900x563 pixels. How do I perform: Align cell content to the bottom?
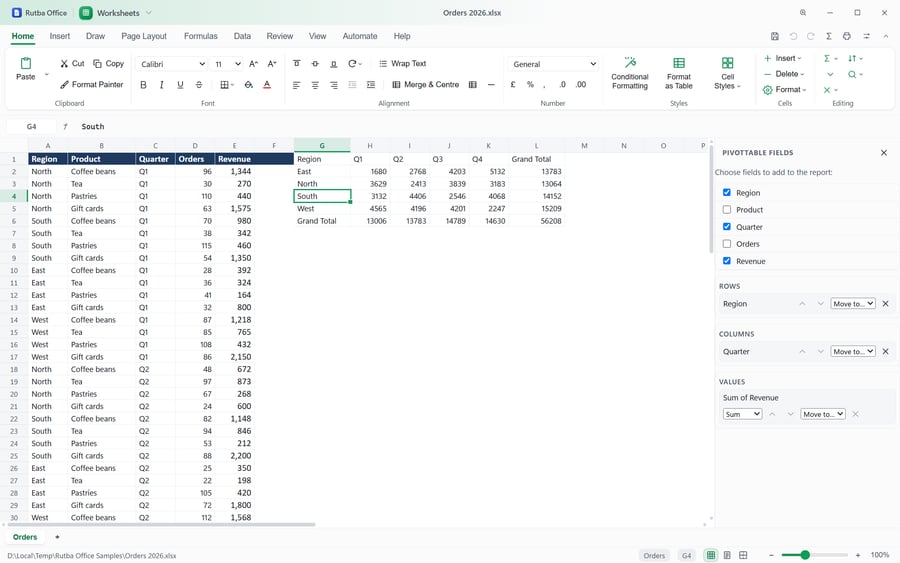pyautogui.click(x=333, y=64)
